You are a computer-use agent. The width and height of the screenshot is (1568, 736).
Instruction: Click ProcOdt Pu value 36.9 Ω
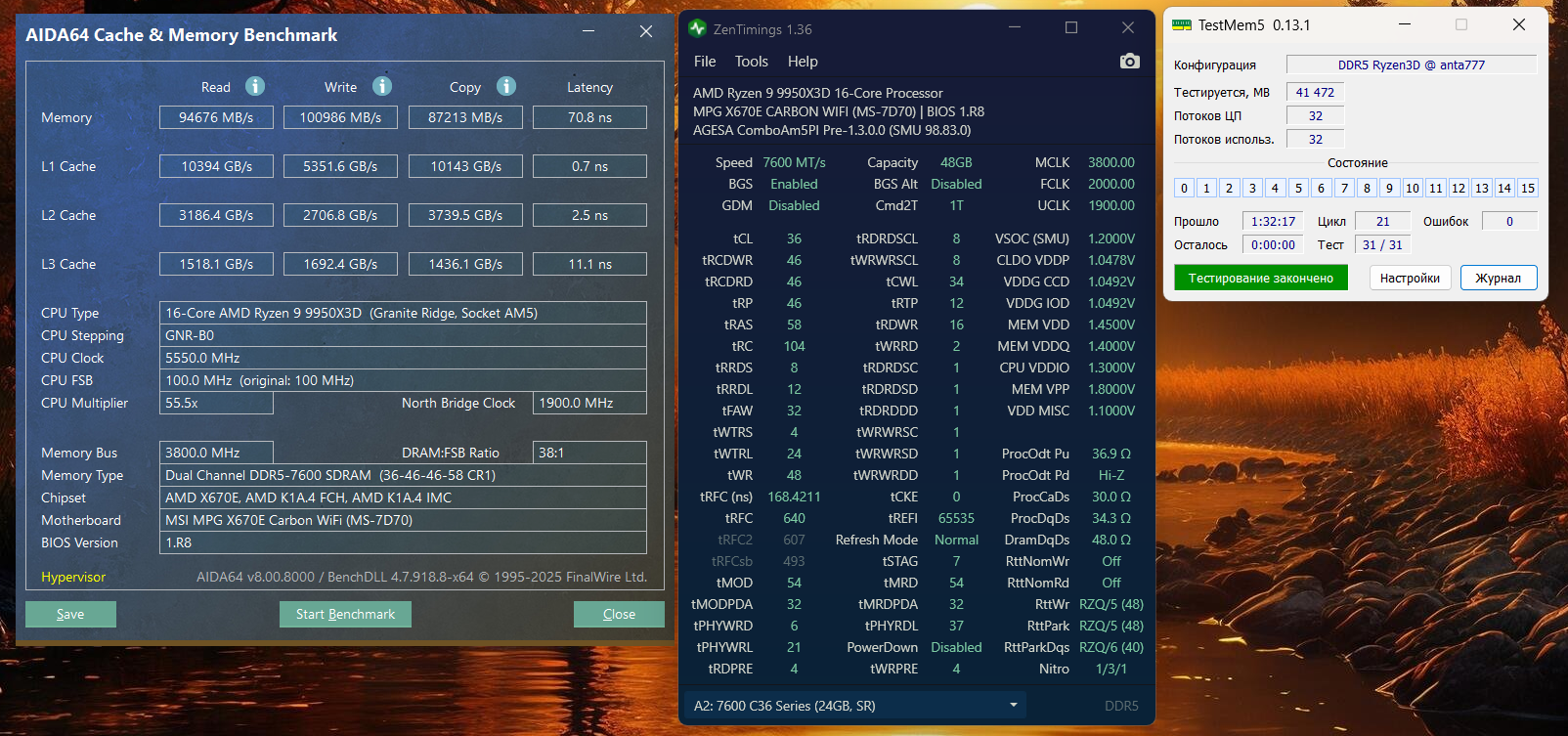(x=1111, y=454)
